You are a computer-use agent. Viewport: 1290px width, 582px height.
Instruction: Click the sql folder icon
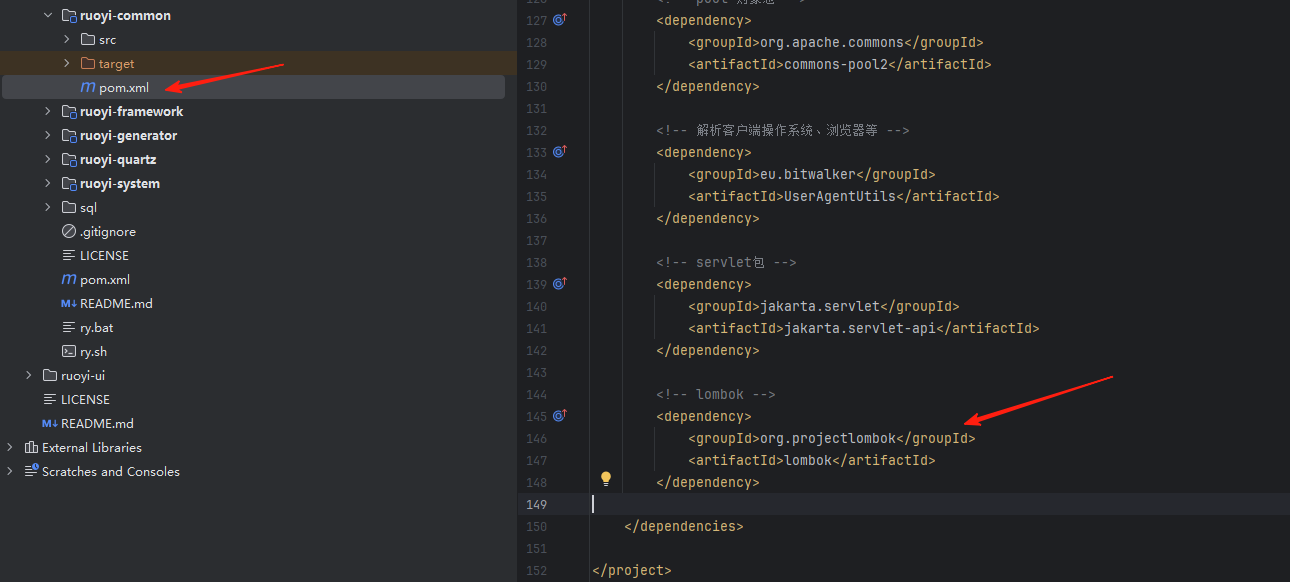[69, 207]
